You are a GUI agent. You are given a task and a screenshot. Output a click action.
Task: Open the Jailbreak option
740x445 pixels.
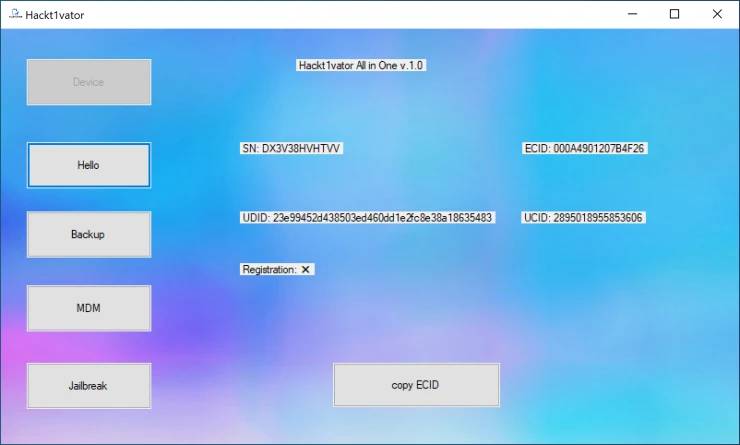[x=89, y=386]
